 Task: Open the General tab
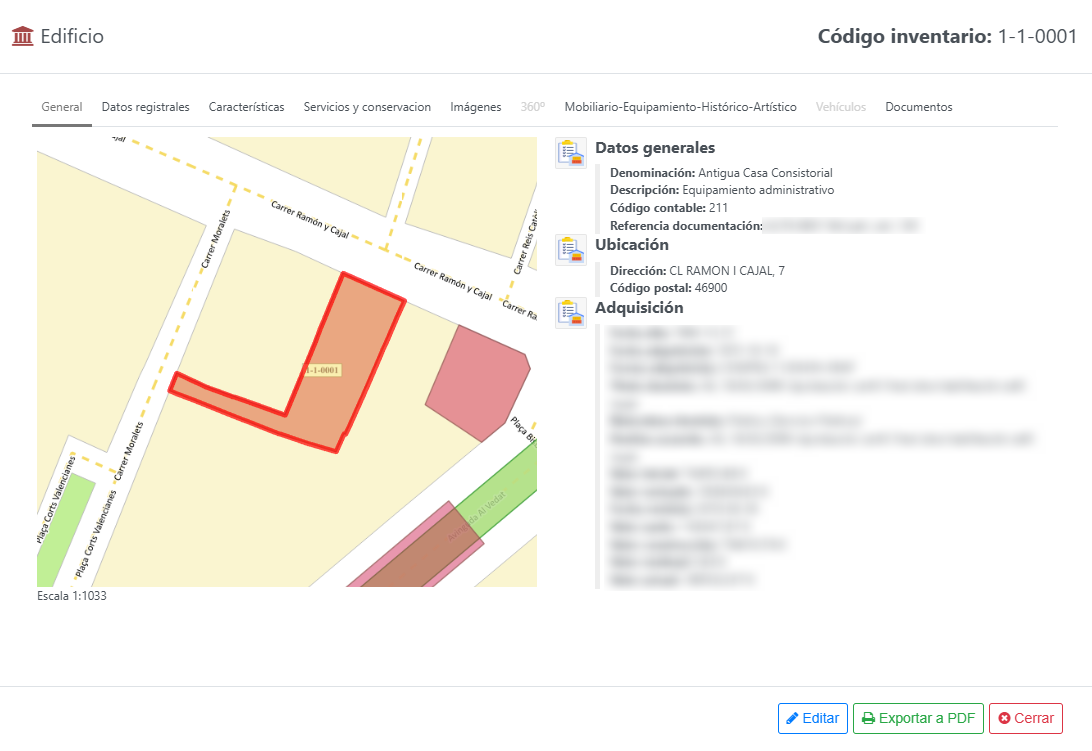click(61, 107)
